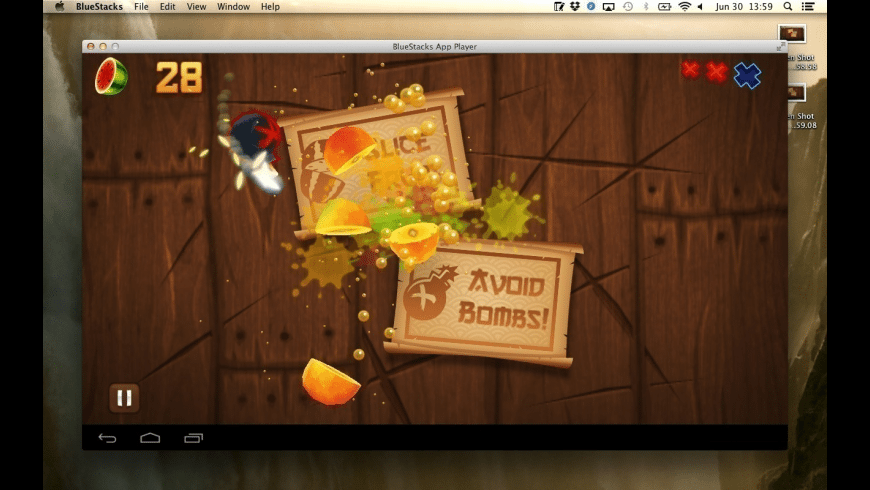Viewport: 870px width, 490px height.
Task: Click the blue X strike marker
Action: coord(747,75)
